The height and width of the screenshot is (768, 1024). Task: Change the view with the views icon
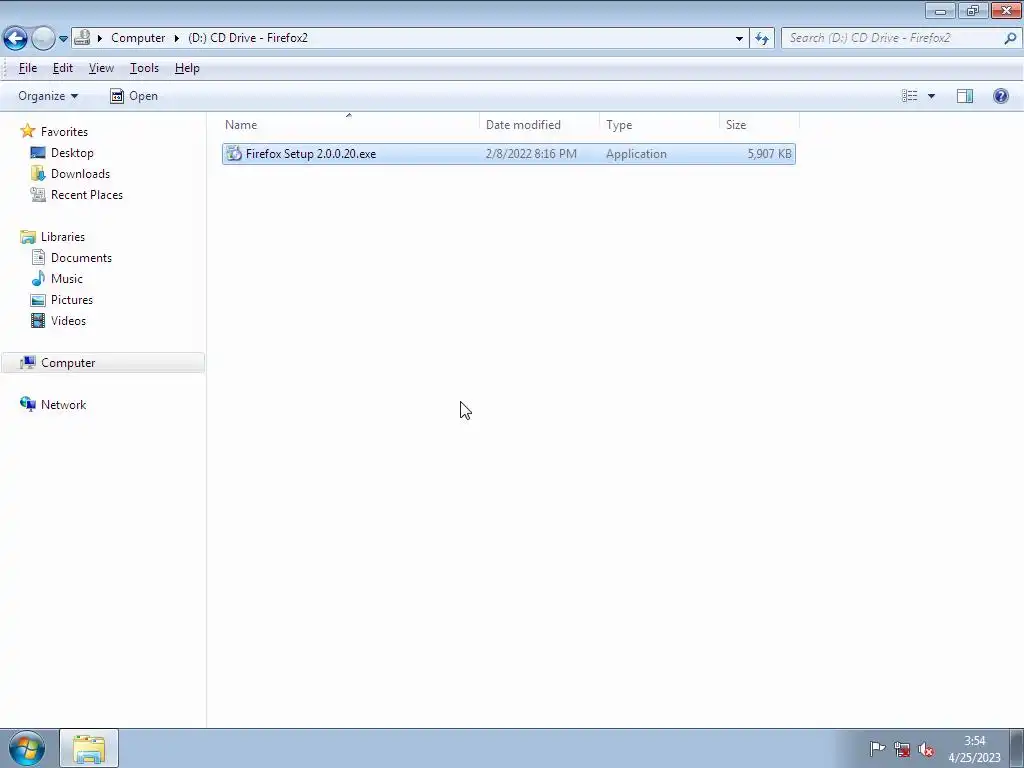[x=909, y=96]
